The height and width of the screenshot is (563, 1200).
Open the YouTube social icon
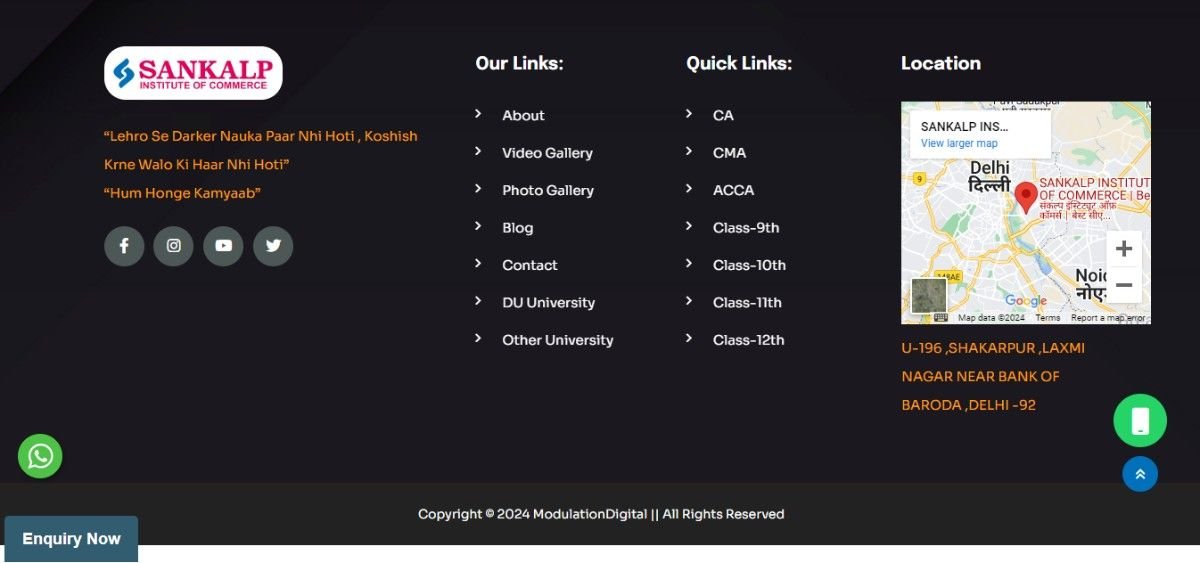223,246
